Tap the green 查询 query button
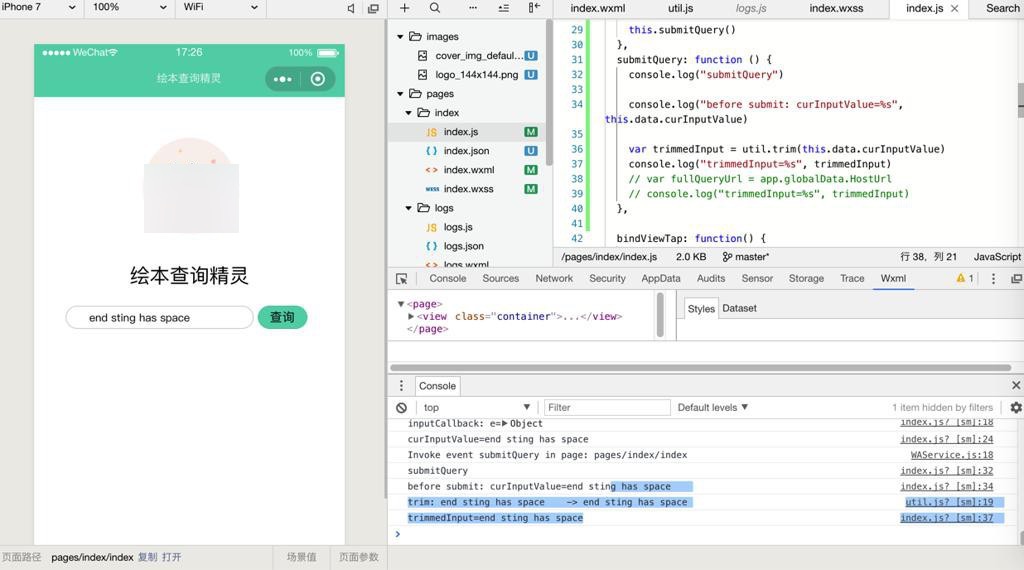Screen dimensions: 1024x570 282,317
